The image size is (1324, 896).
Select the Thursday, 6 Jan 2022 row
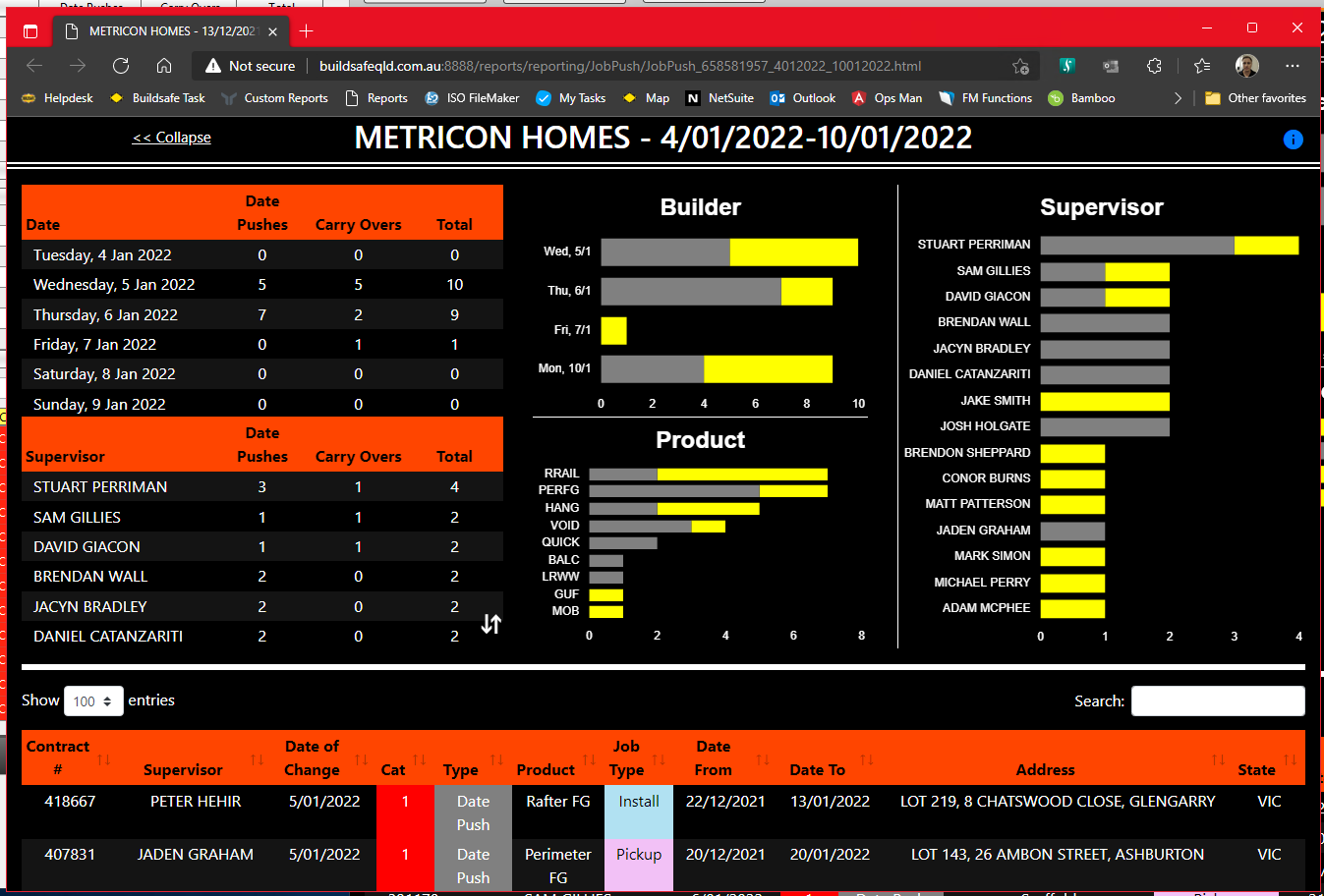262,314
